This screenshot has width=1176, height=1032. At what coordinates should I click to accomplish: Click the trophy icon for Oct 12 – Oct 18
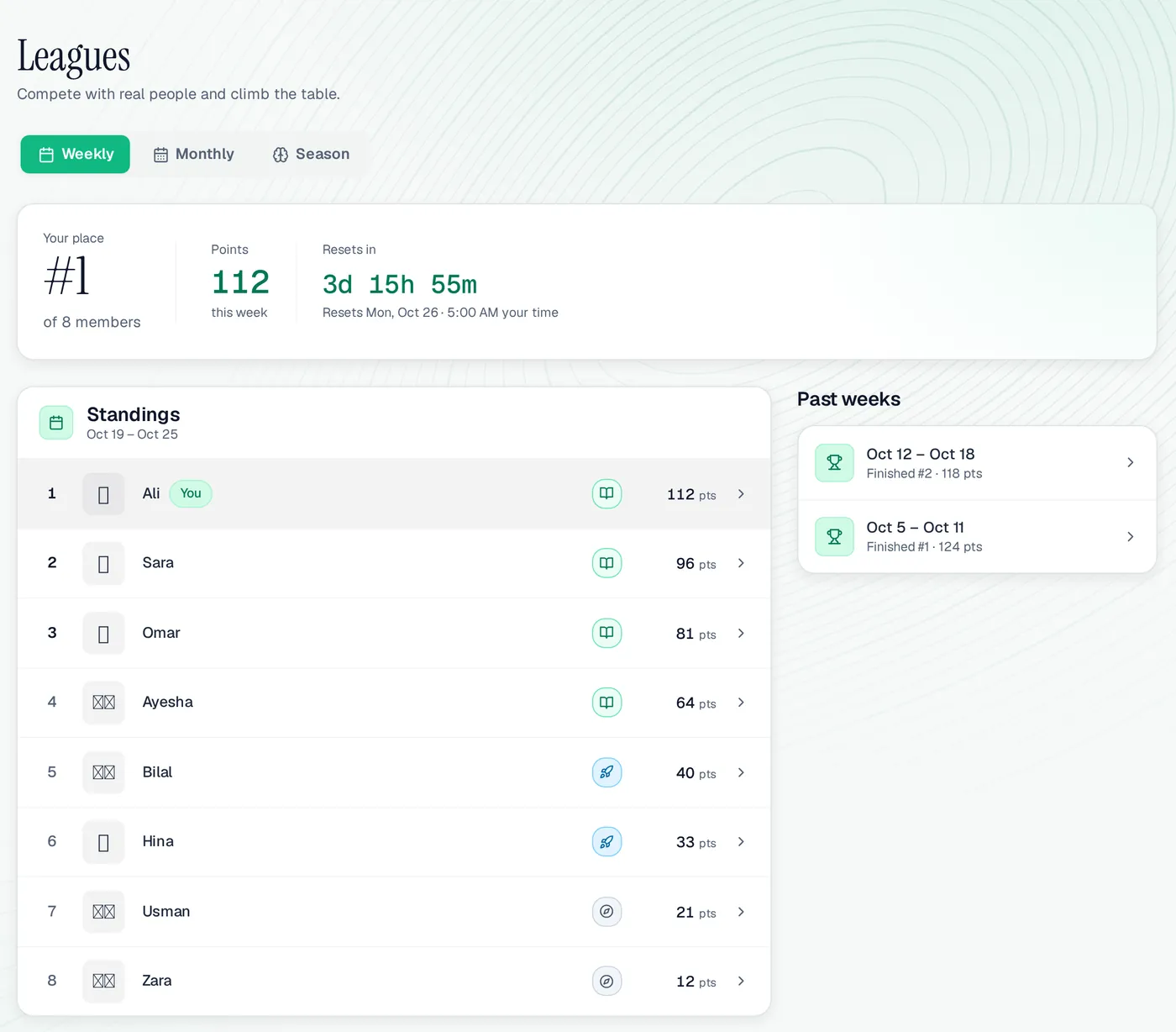click(x=834, y=463)
